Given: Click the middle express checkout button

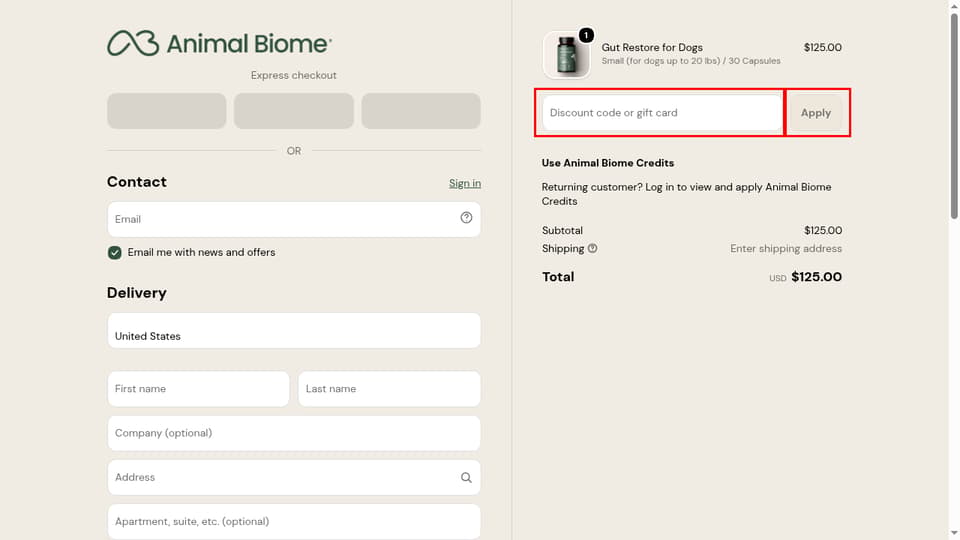Looking at the screenshot, I should coord(294,111).
